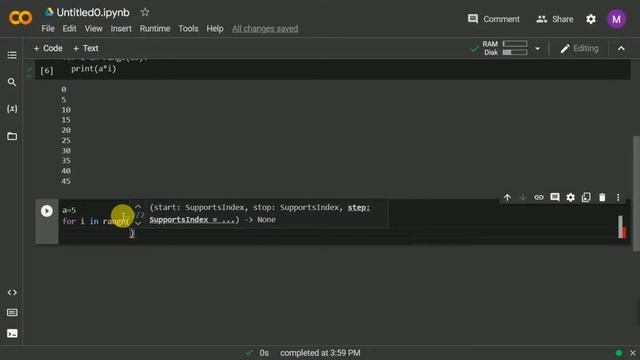Run the current code cell
The height and width of the screenshot is (360, 640).
[47, 211]
